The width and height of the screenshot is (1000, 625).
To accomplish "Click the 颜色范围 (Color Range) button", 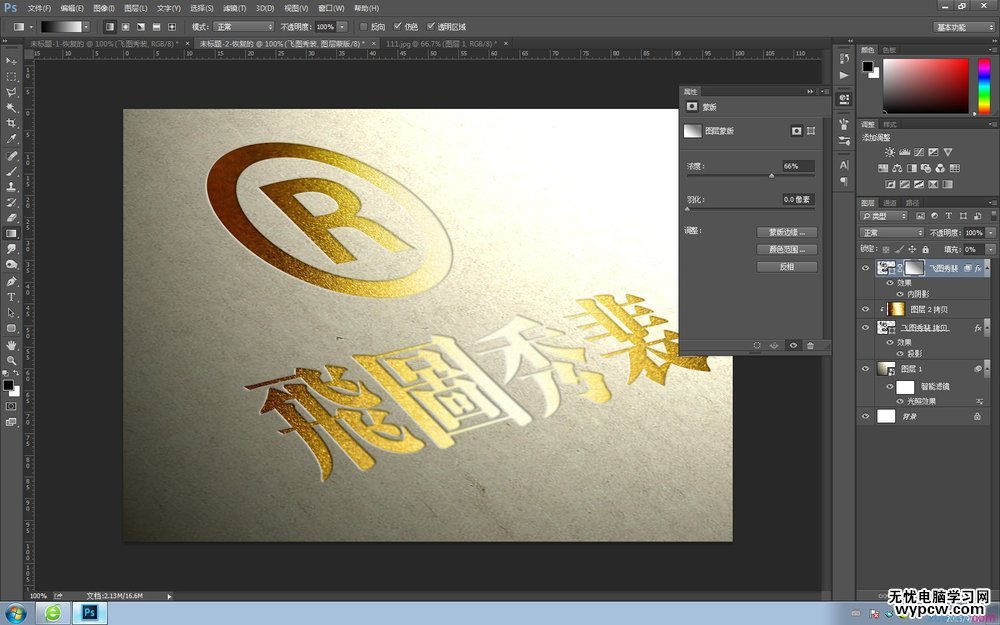I will pos(787,249).
